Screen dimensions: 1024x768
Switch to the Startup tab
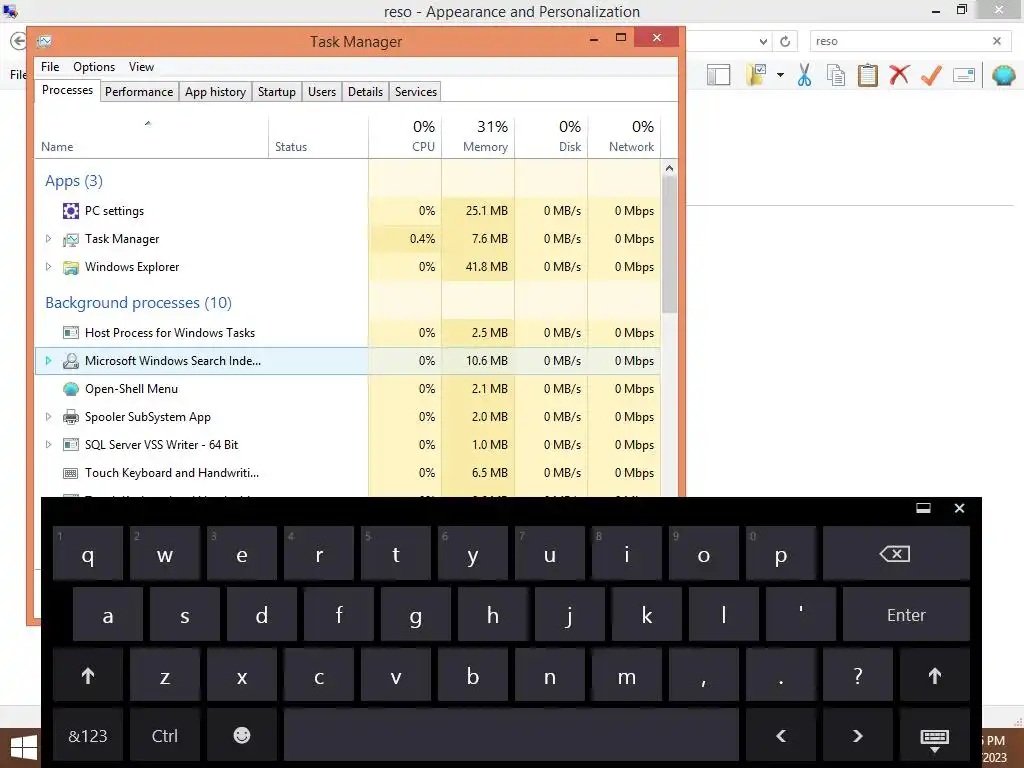pyautogui.click(x=277, y=92)
